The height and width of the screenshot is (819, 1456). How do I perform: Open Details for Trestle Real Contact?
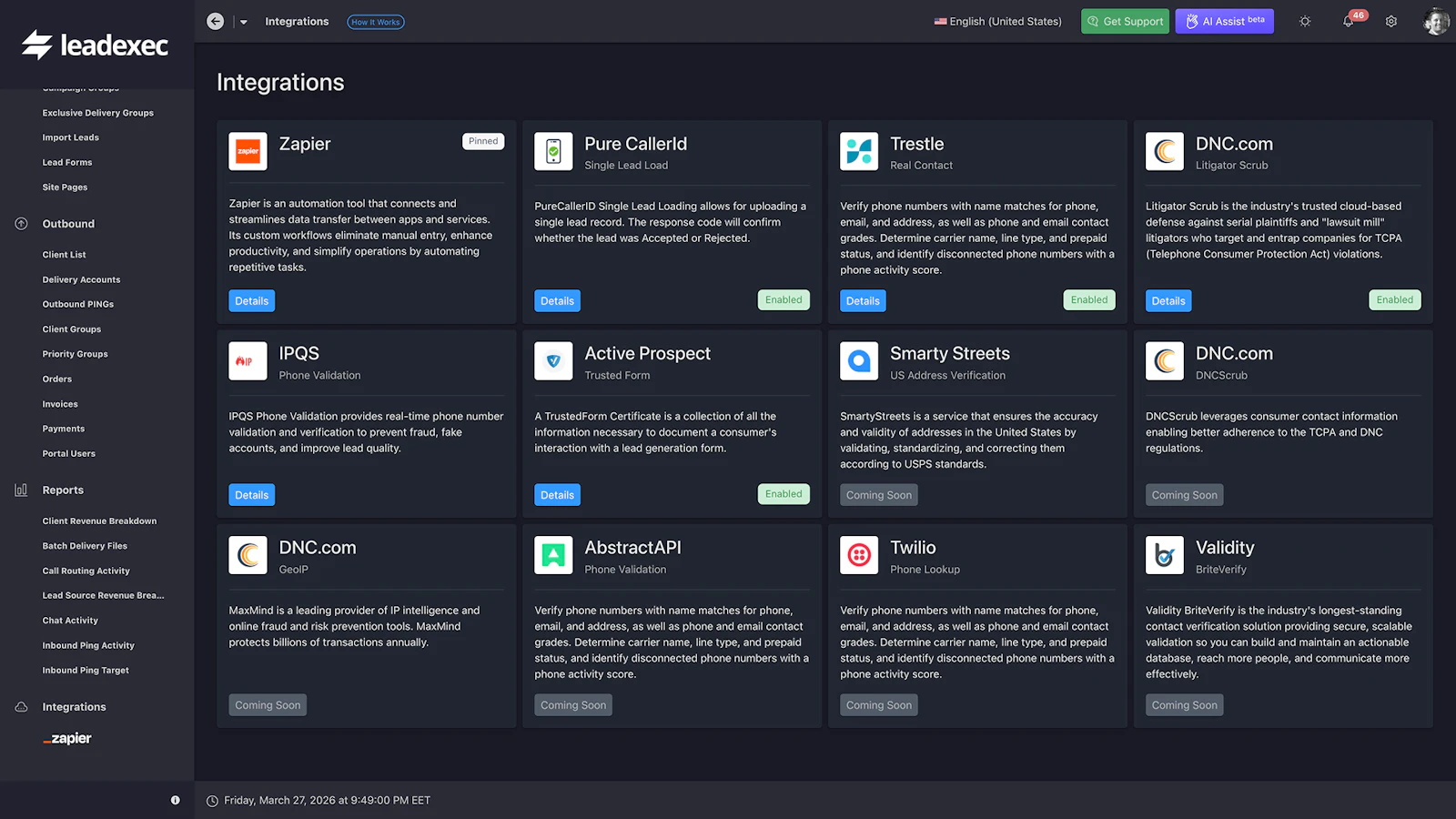click(x=863, y=301)
